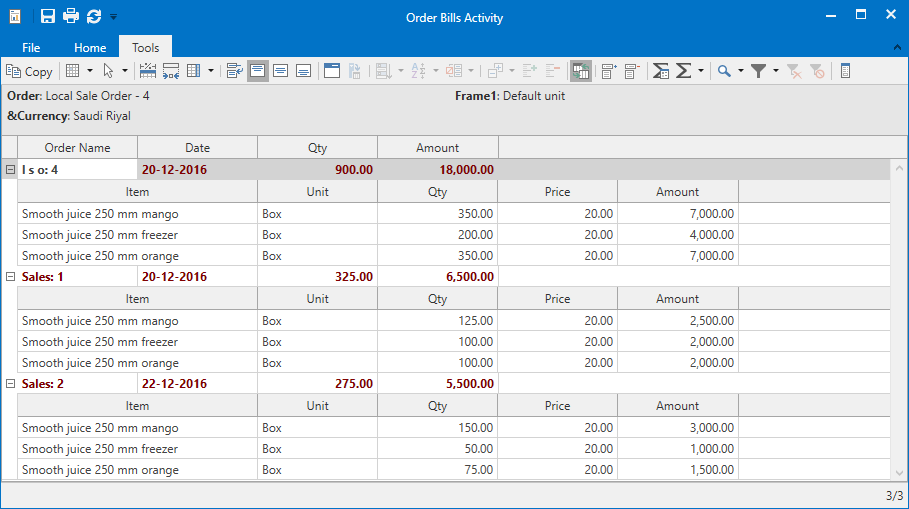Click the magnifier search icon

(x=723, y=71)
